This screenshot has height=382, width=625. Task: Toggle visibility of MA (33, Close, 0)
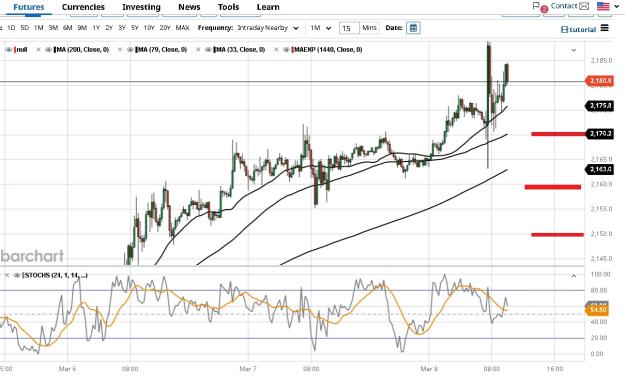coord(208,50)
